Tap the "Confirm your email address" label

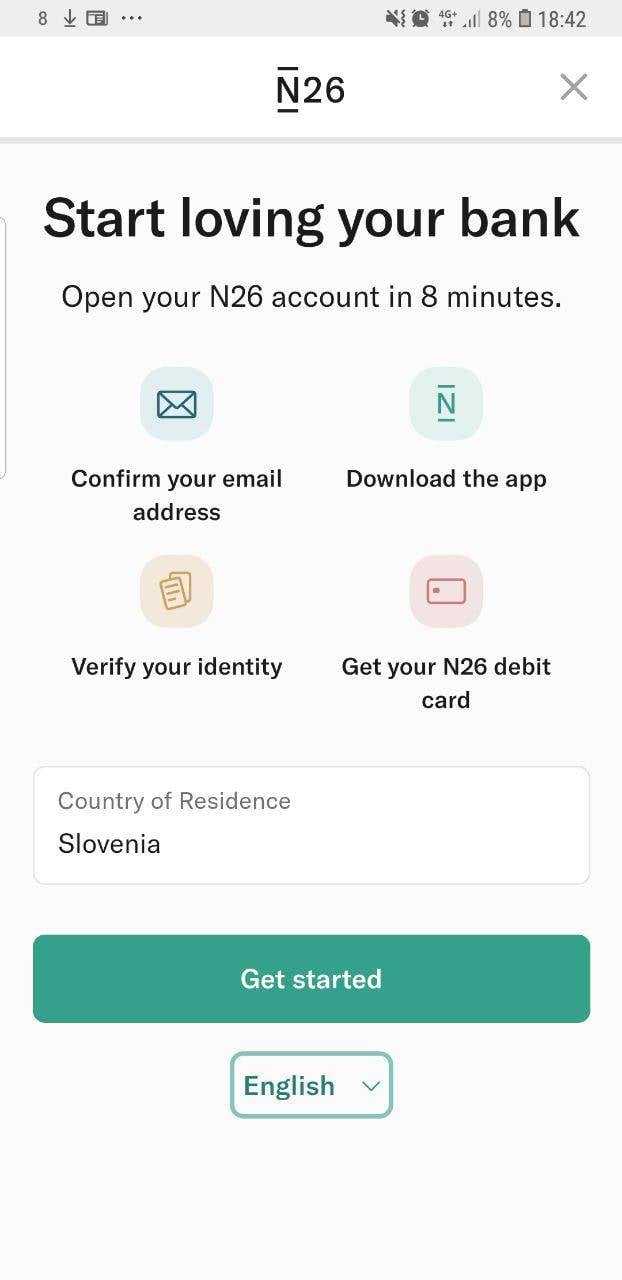point(177,495)
